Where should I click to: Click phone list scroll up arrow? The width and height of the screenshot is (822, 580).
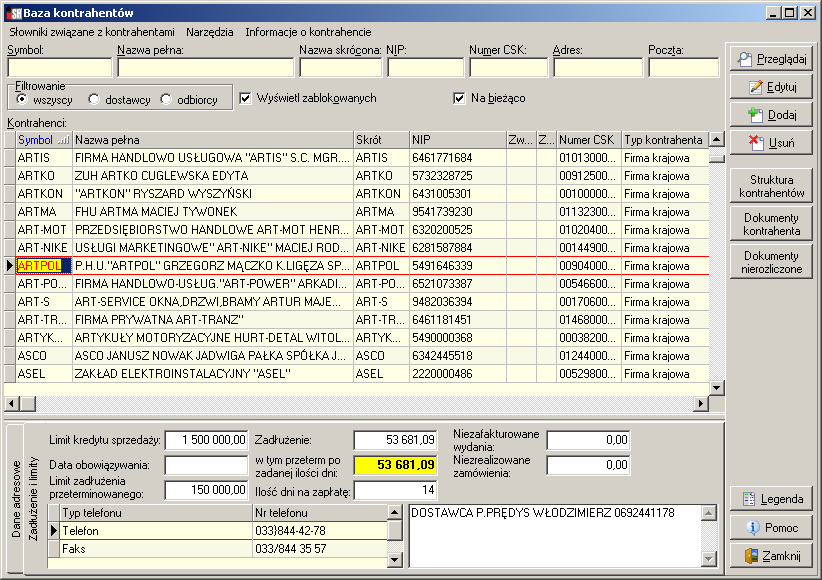point(395,512)
